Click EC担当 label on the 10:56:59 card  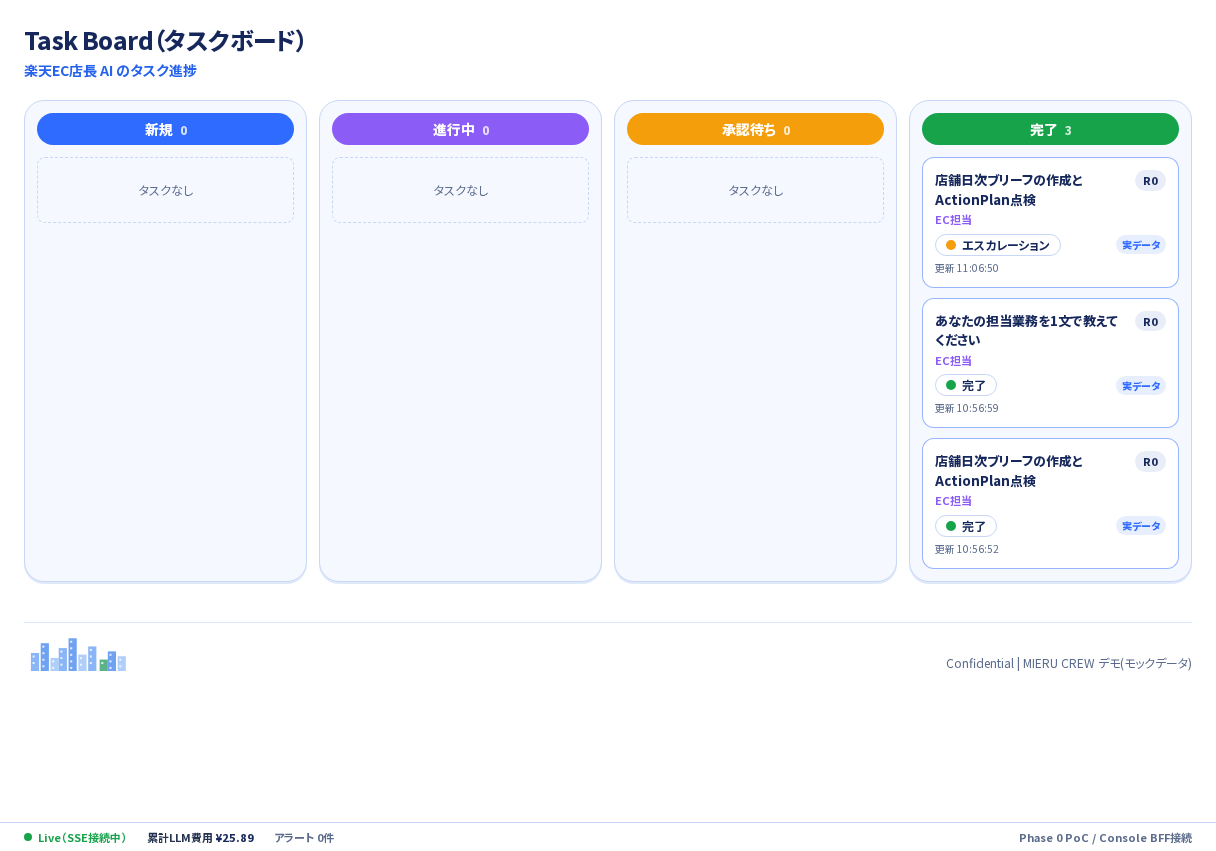[x=953, y=360]
